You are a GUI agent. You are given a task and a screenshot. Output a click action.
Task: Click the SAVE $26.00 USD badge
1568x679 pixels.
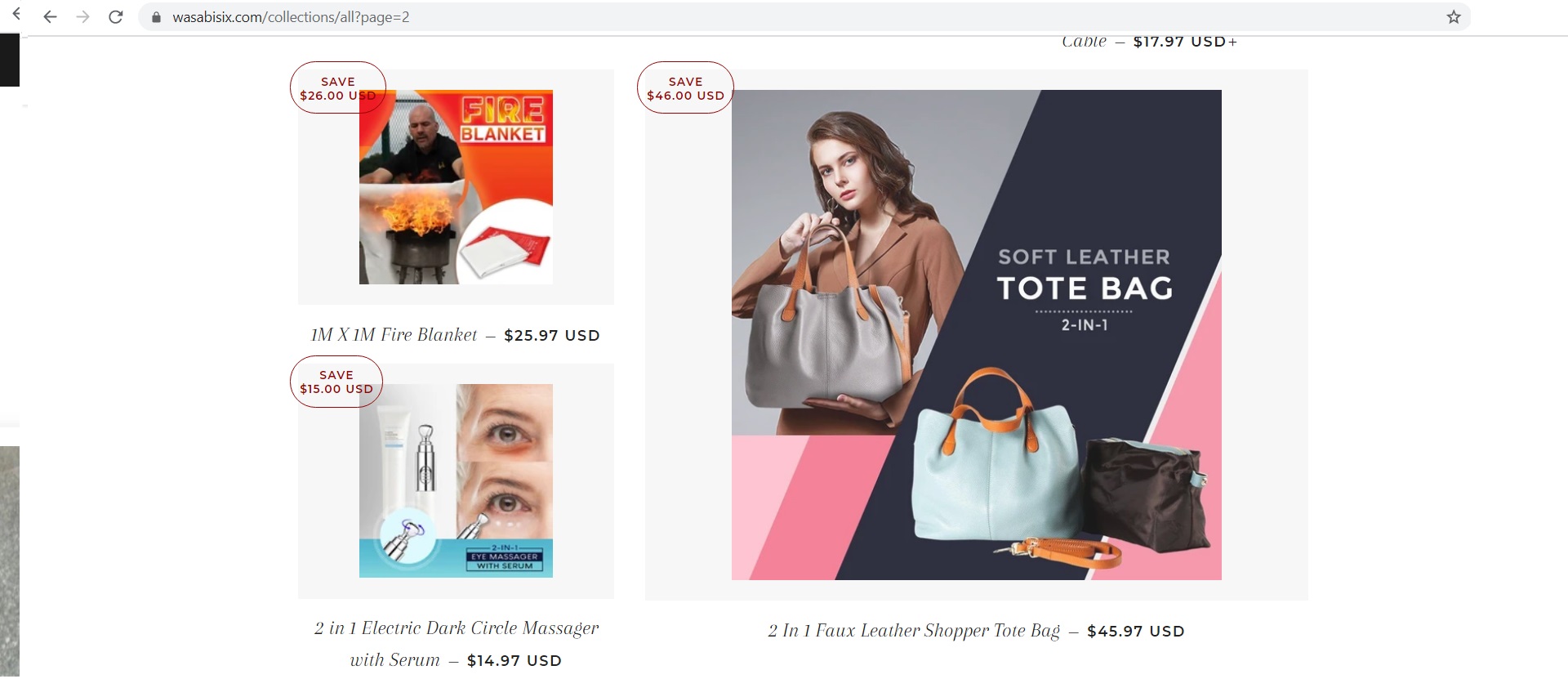point(338,87)
